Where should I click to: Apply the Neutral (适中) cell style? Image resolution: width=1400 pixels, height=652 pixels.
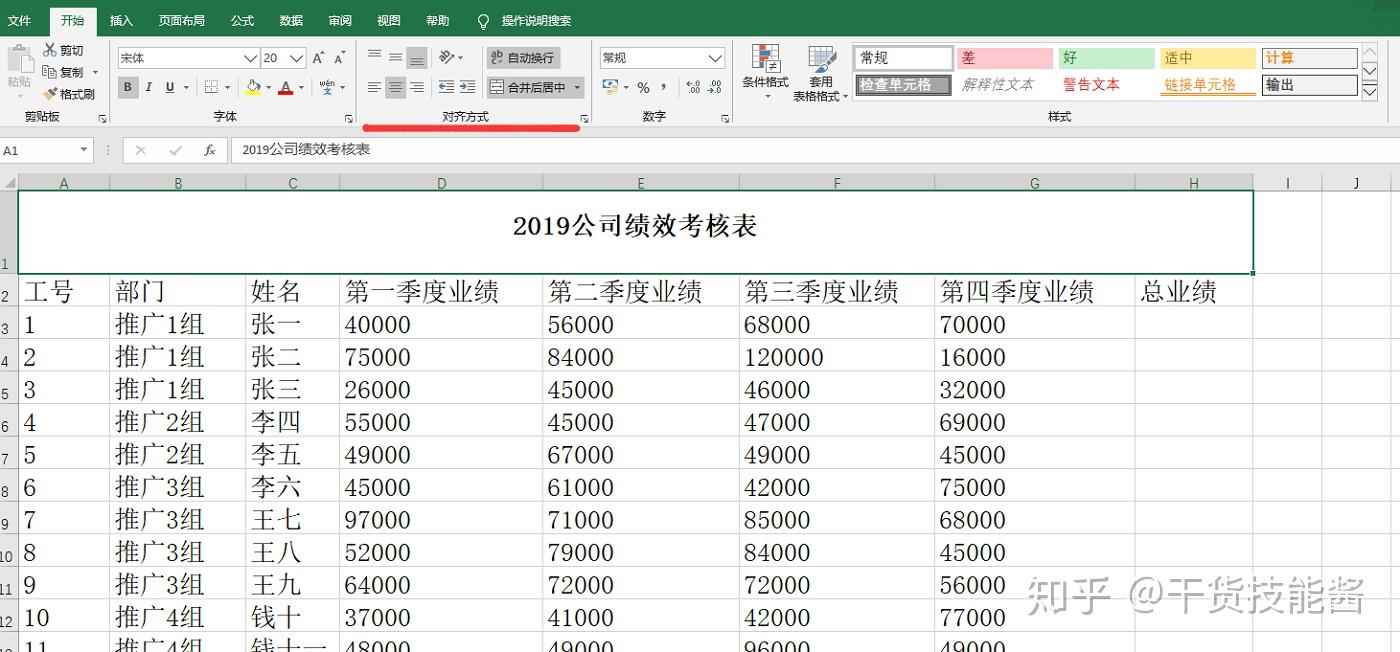pyautogui.click(x=1208, y=58)
